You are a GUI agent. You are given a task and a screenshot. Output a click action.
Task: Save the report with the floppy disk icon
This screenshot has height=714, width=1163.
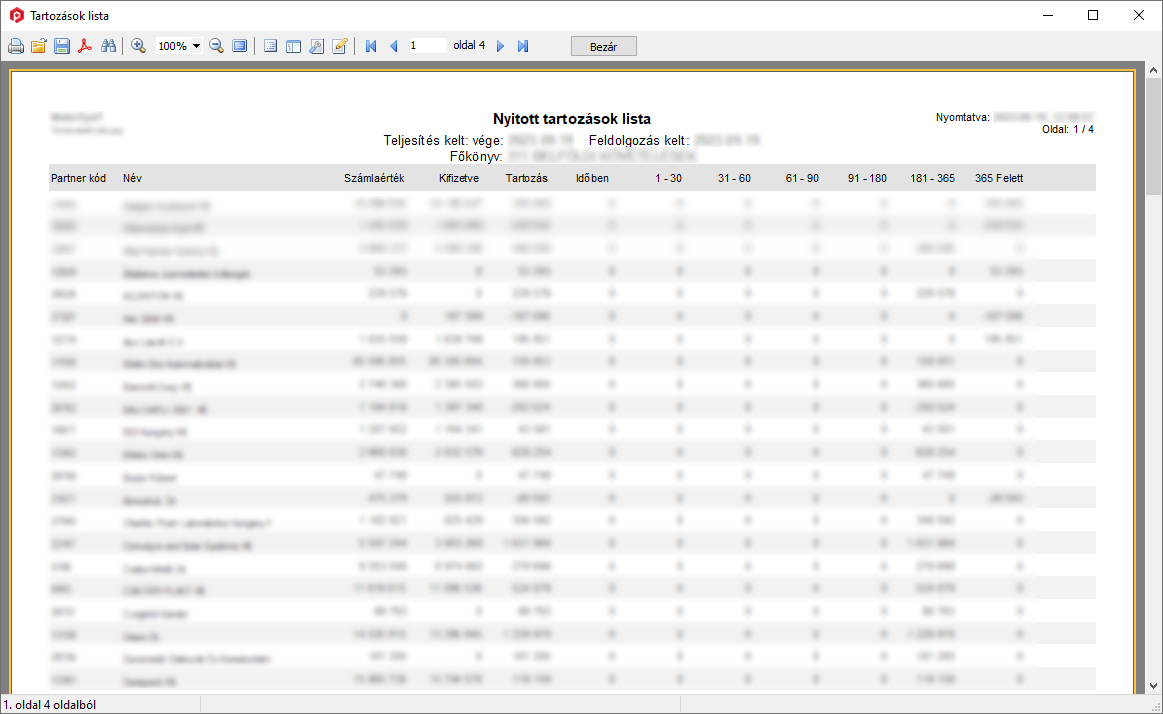62,46
